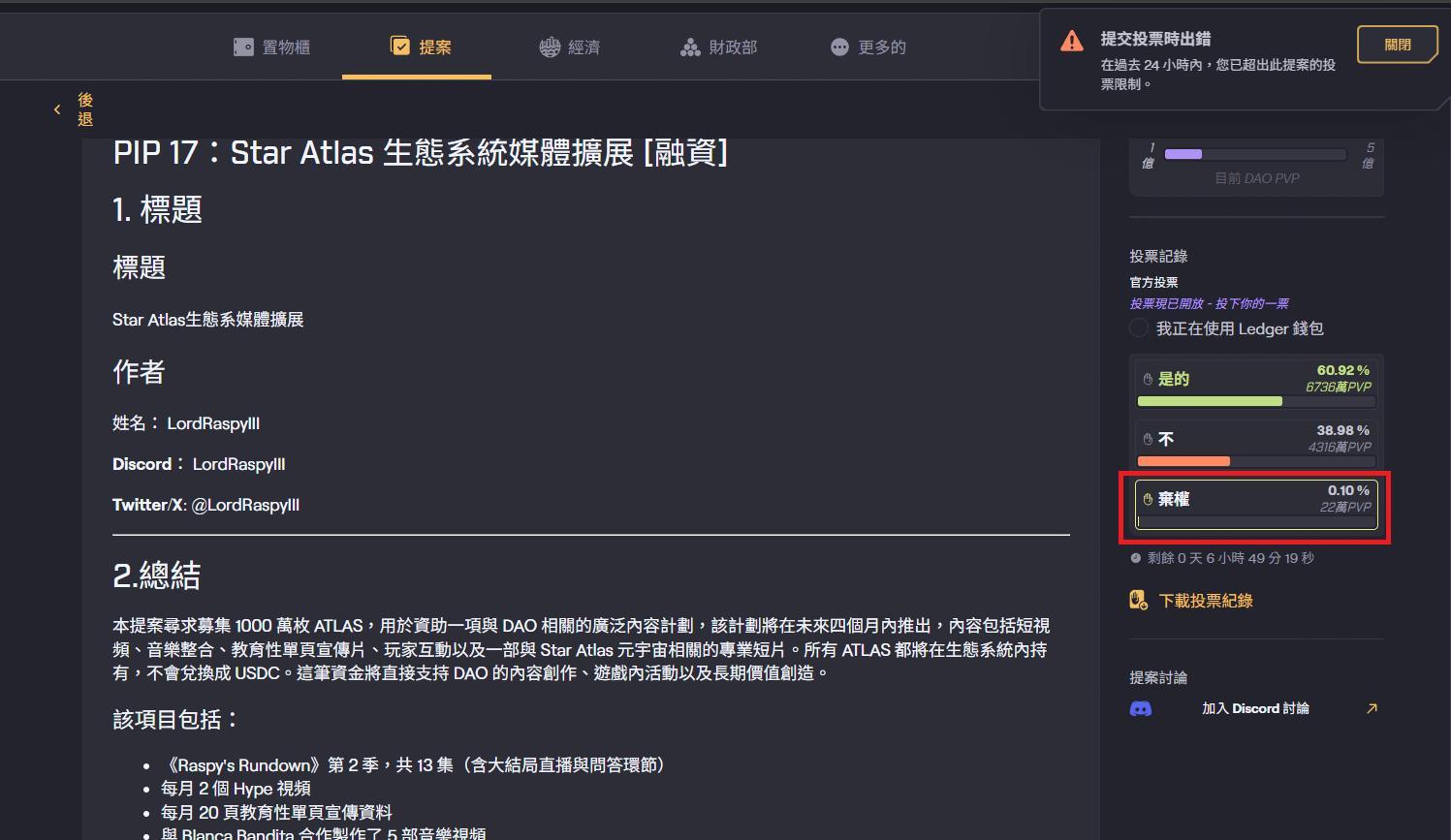Click the Discord logo icon

pos(1141,708)
